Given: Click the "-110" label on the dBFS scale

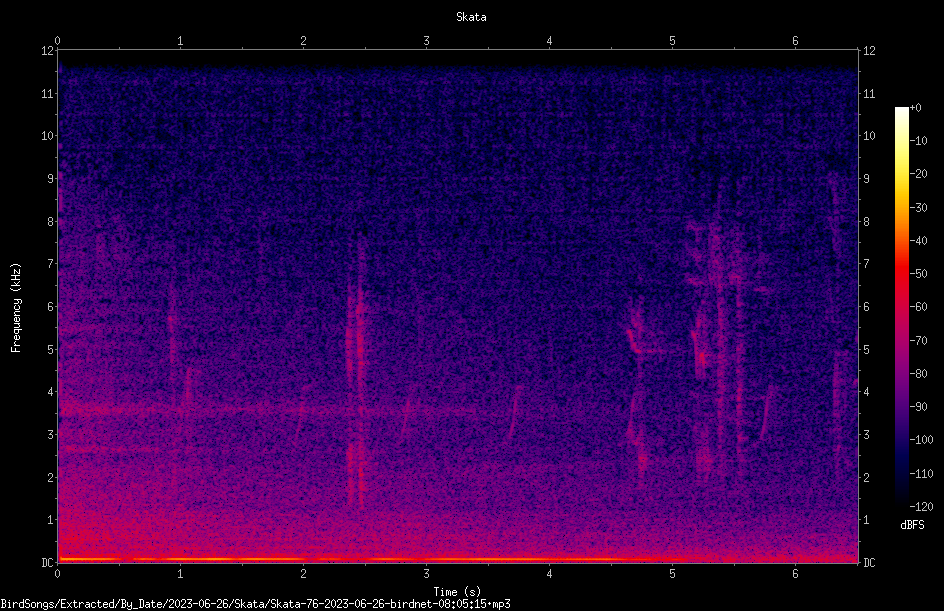Looking at the screenshot, I should (921, 474).
